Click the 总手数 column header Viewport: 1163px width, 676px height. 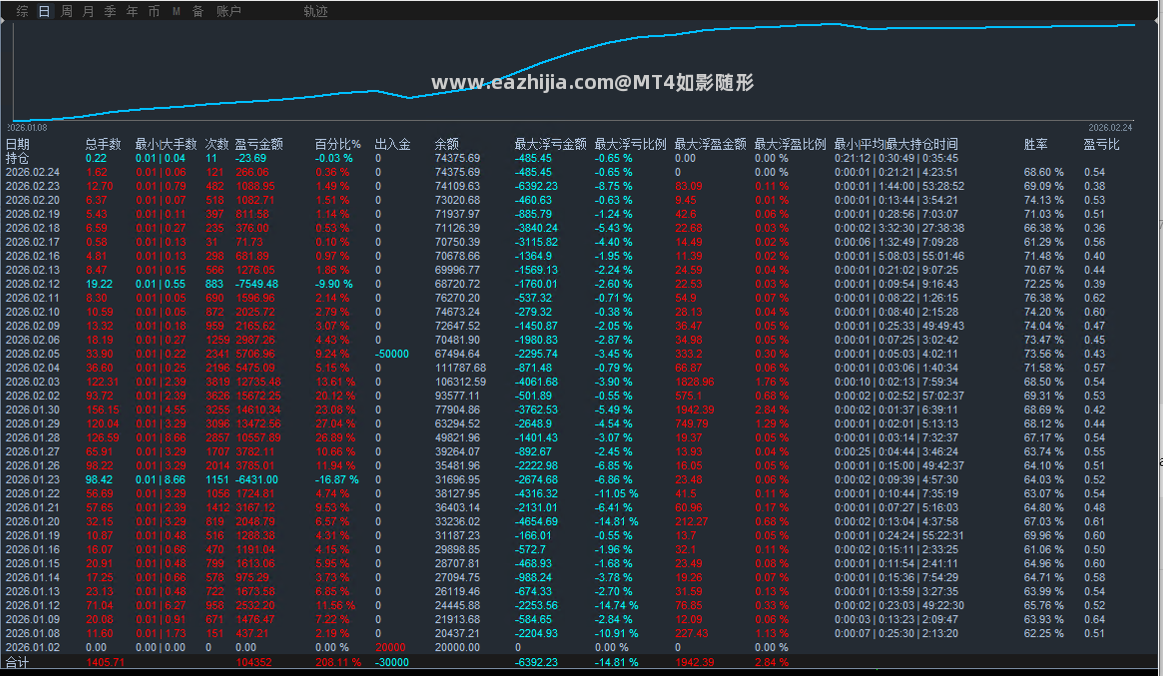coord(103,144)
